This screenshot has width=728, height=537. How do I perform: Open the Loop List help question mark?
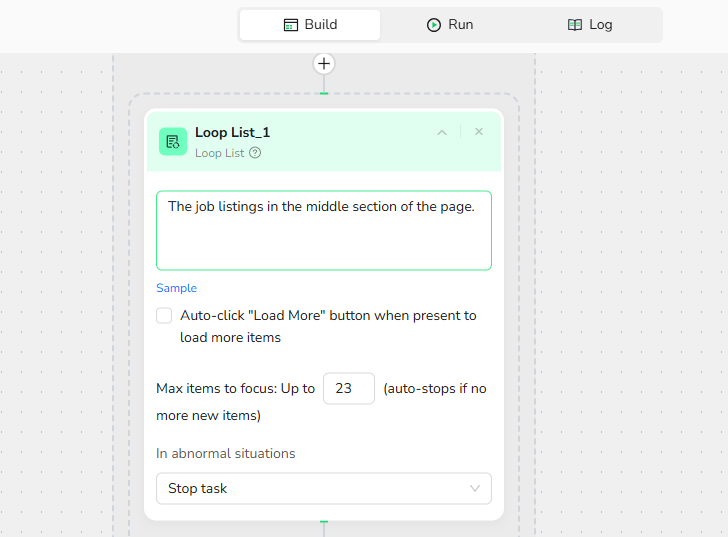(255, 153)
